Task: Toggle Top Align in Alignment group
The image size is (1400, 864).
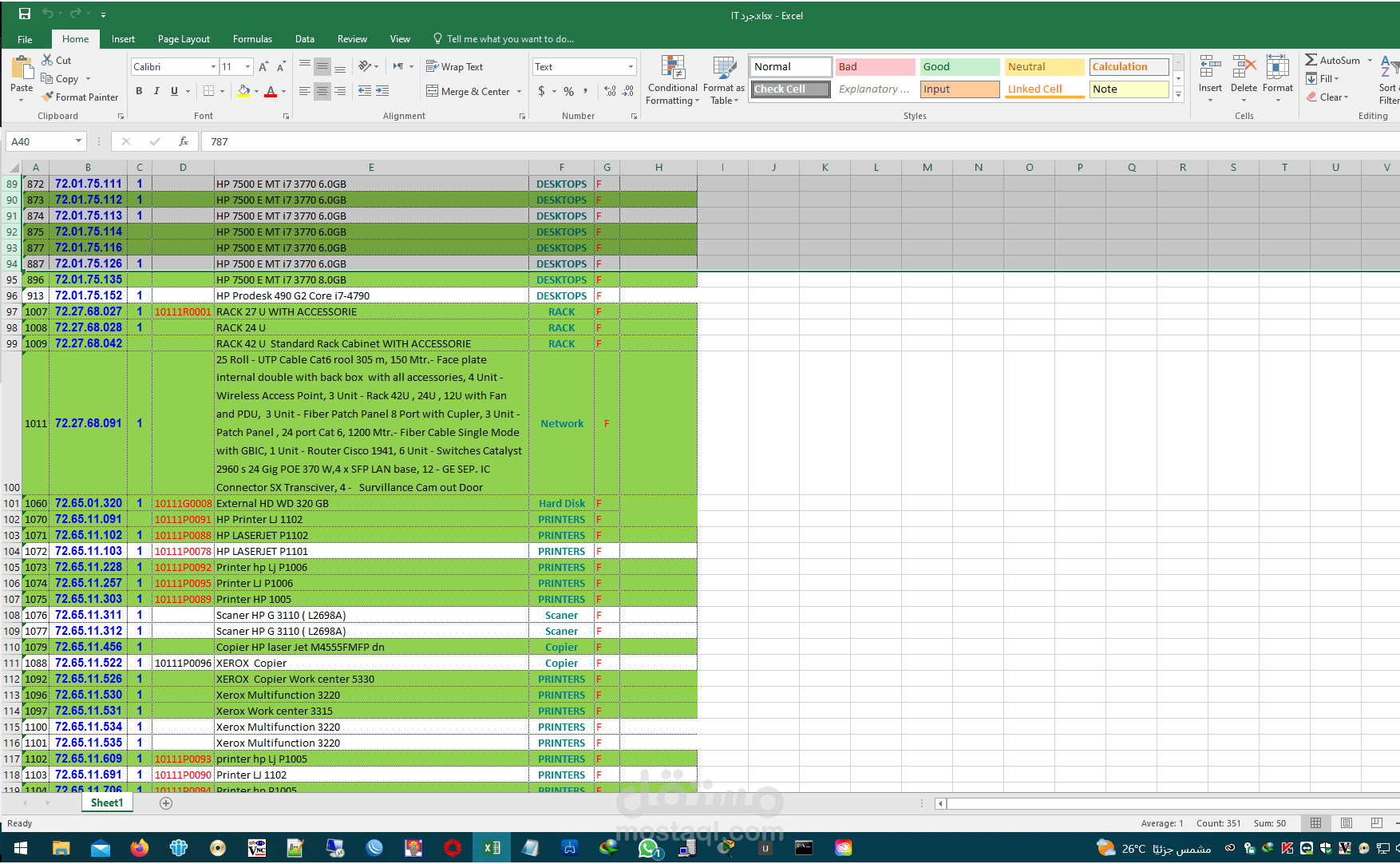Action: tap(305, 66)
